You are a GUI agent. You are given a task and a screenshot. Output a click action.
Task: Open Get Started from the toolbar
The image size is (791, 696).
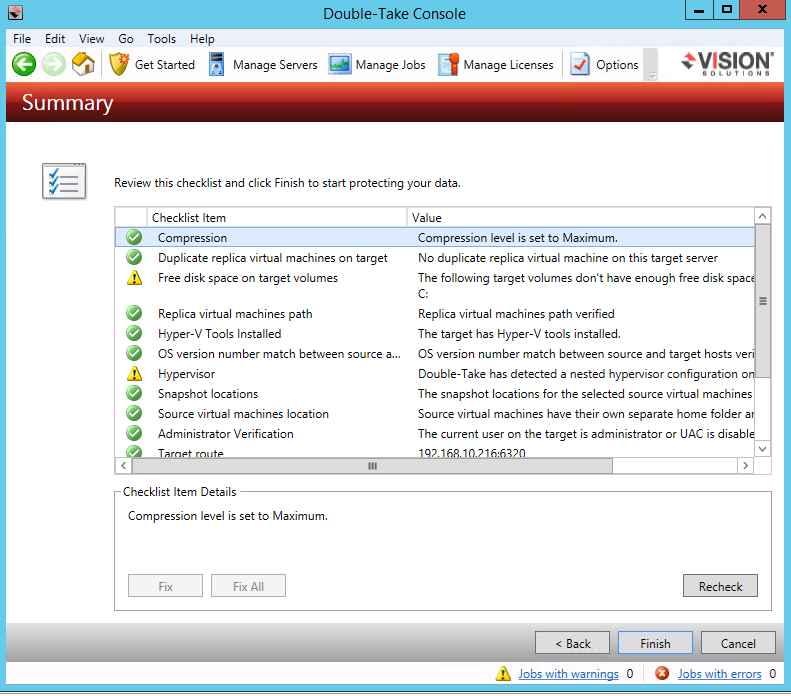[x=152, y=65]
